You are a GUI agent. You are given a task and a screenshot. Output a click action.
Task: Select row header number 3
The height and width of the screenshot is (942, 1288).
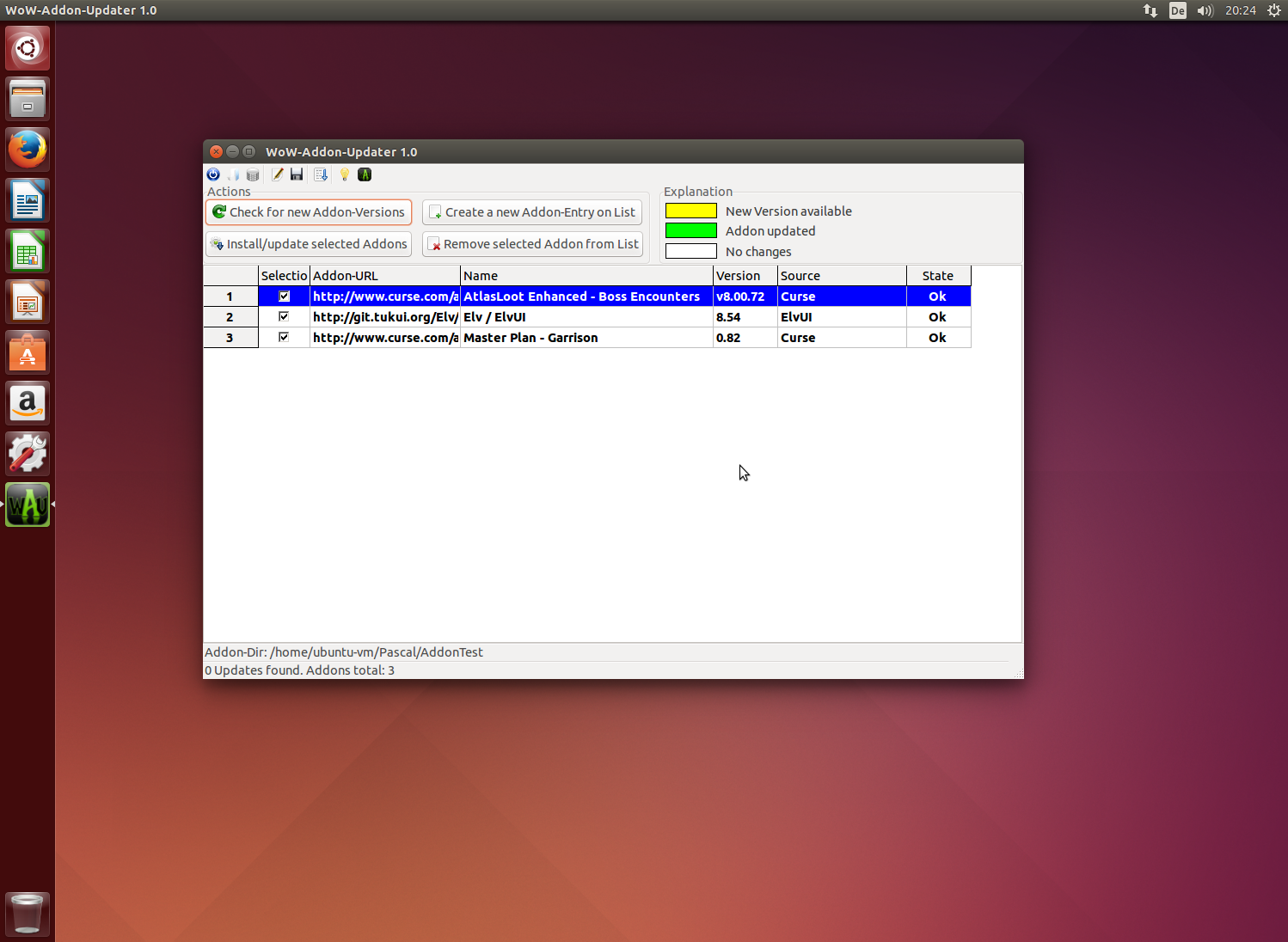[230, 338]
